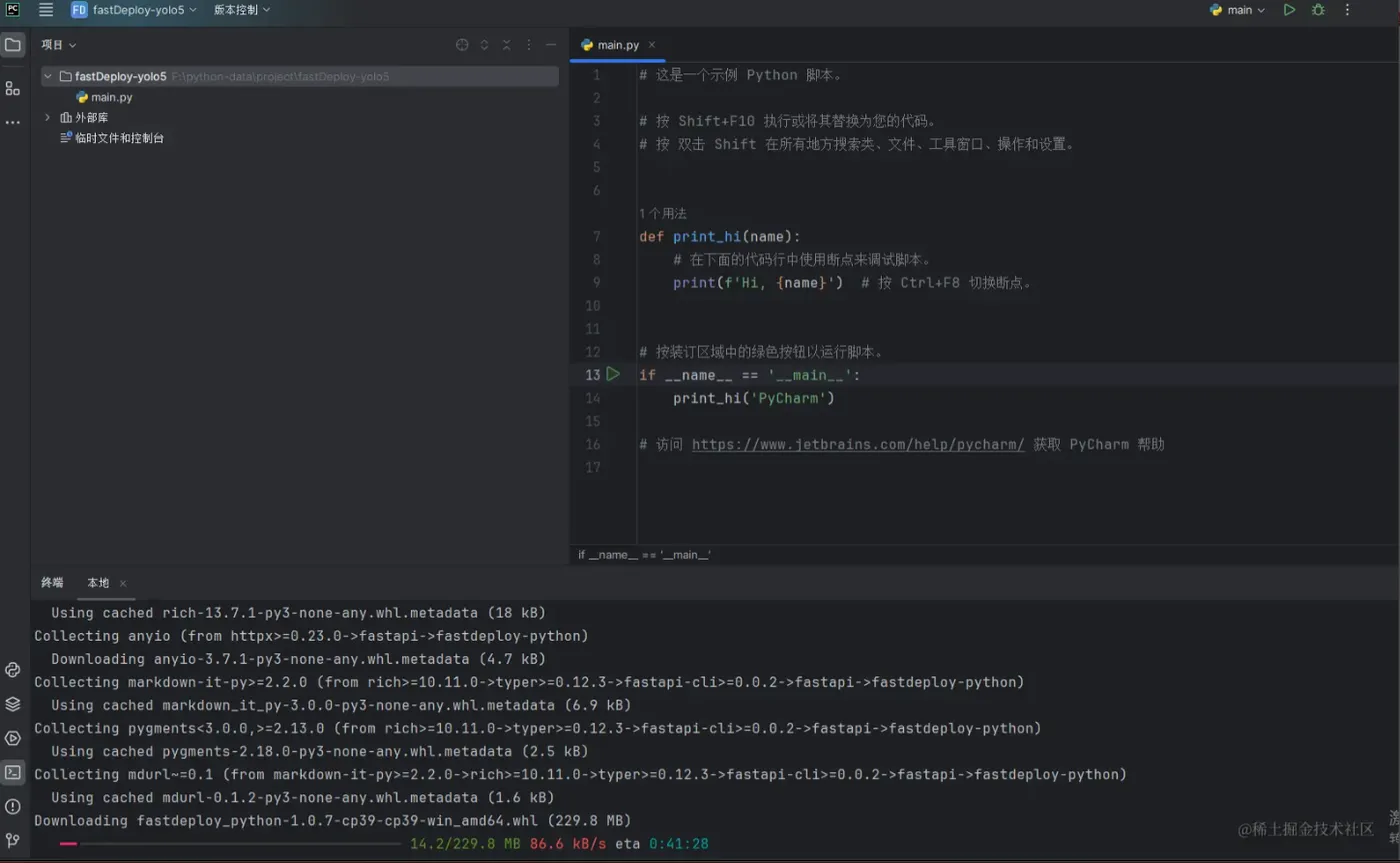Screen dimensions: 1400x863
Task: Collapse the fastDeploy-yolo5 root folder
Action: 47,76
